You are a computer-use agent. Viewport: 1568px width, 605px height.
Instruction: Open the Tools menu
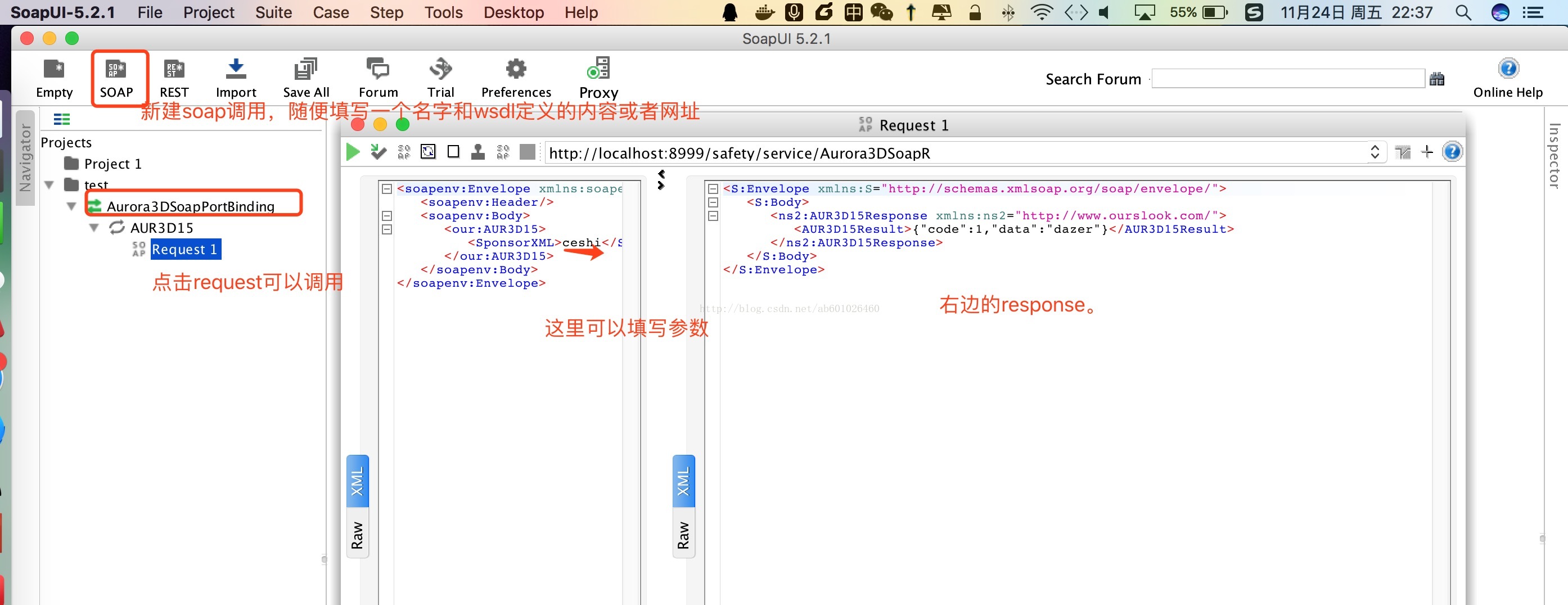[x=444, y=12]
